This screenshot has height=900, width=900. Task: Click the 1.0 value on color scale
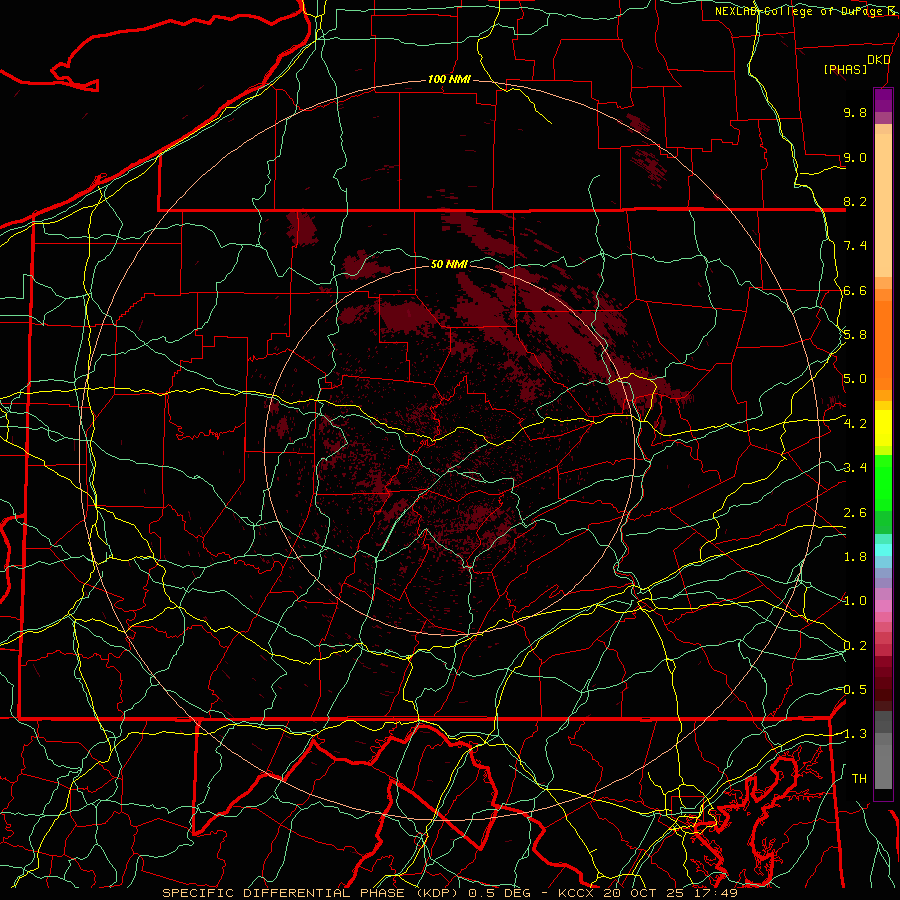coord(855,601)
